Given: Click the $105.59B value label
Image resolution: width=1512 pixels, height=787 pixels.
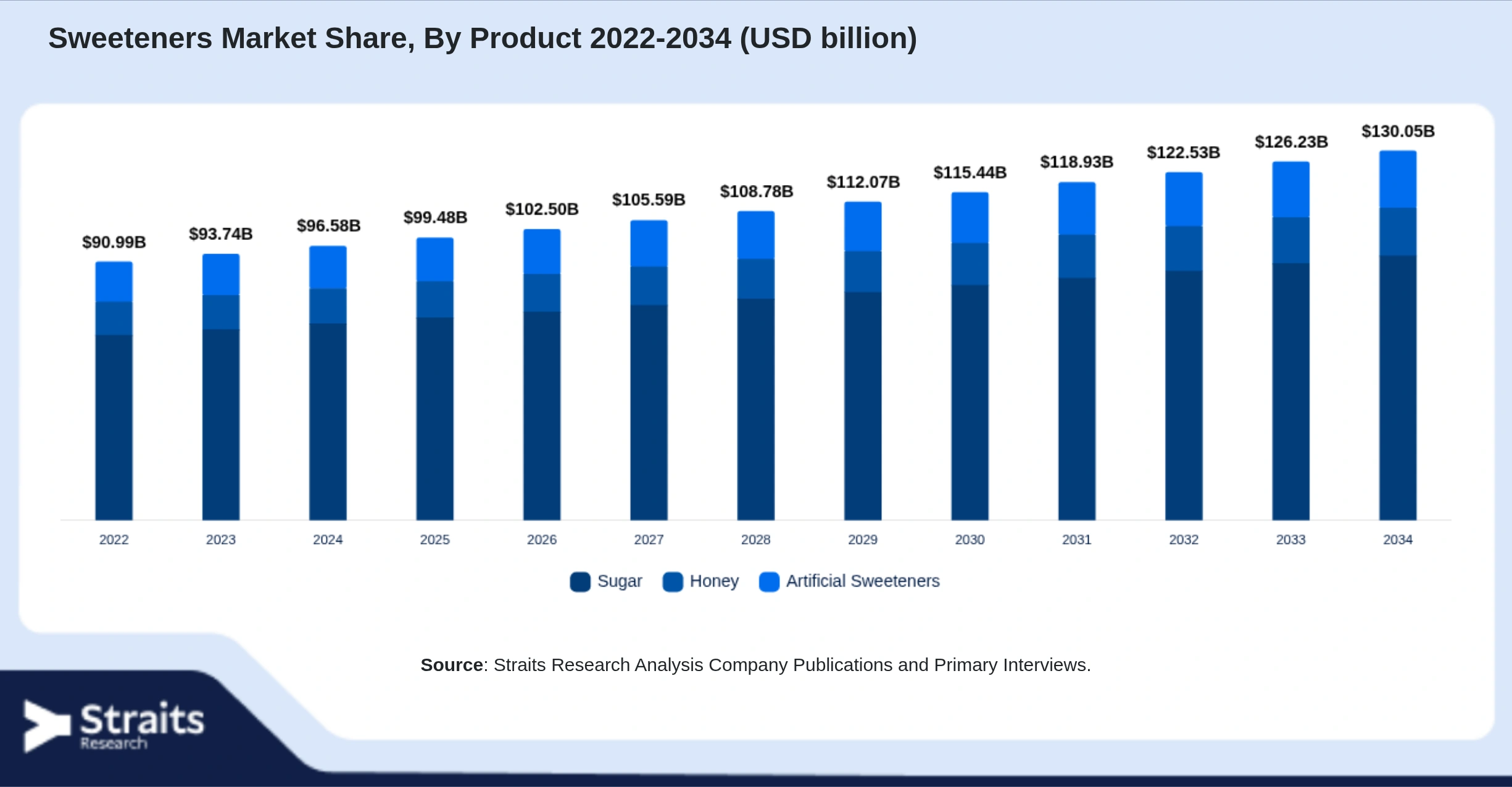Looking at the screenshot, I should (x=649, y=200).
